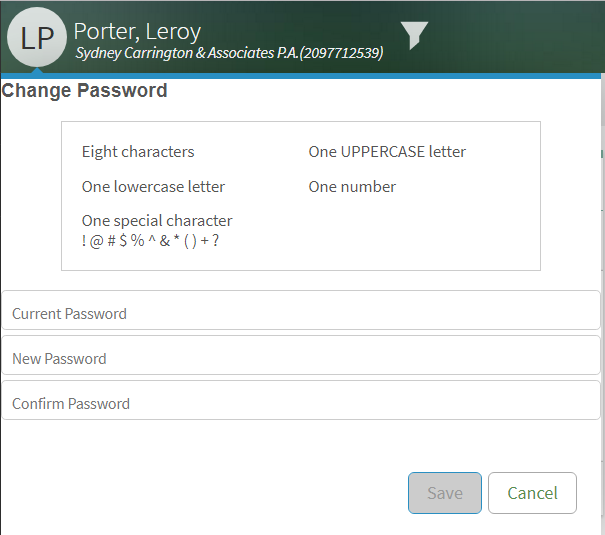Screen dimensions: 605x535
Task: Focus the New Password field
Action: [x=301, y=358]
